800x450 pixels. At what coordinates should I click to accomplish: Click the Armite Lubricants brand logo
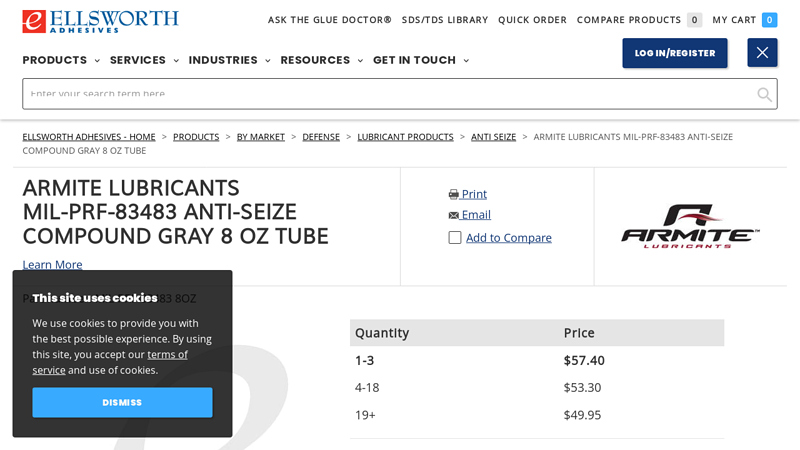pos(690,226)
